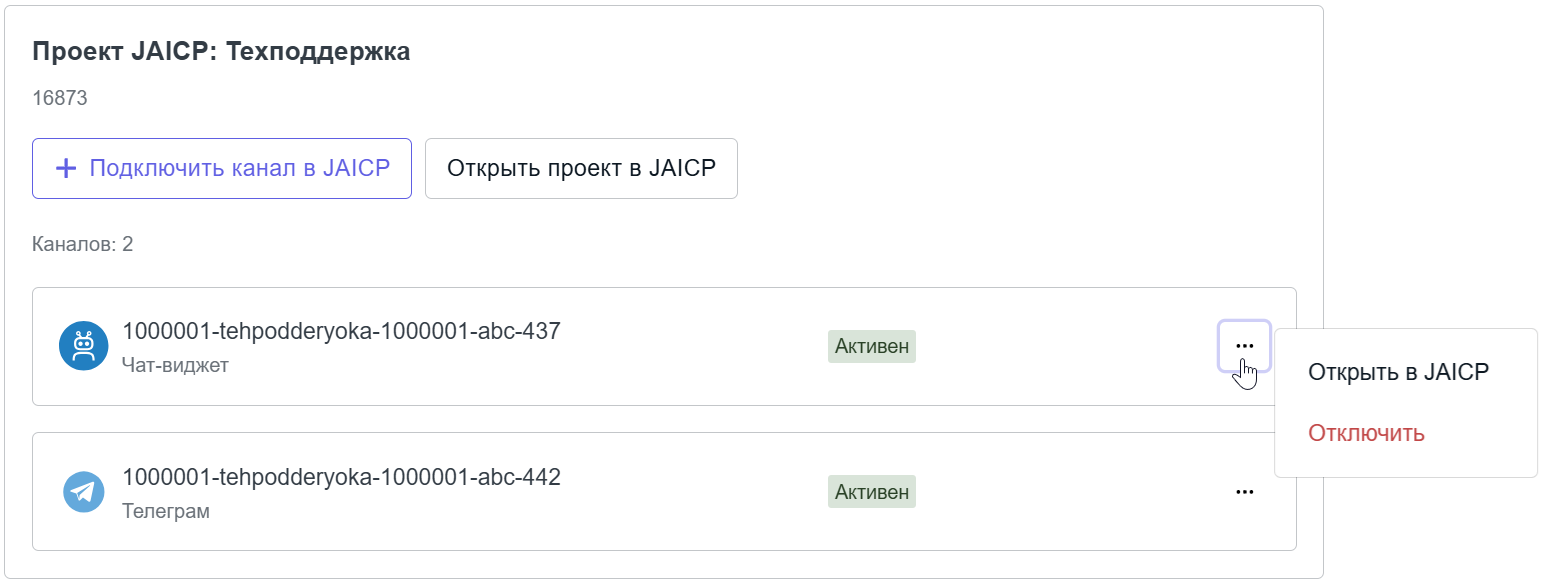
Task: Click the paper plane icon of the Telegram channel
Action: pyautogui.click(x=84, y=491)
